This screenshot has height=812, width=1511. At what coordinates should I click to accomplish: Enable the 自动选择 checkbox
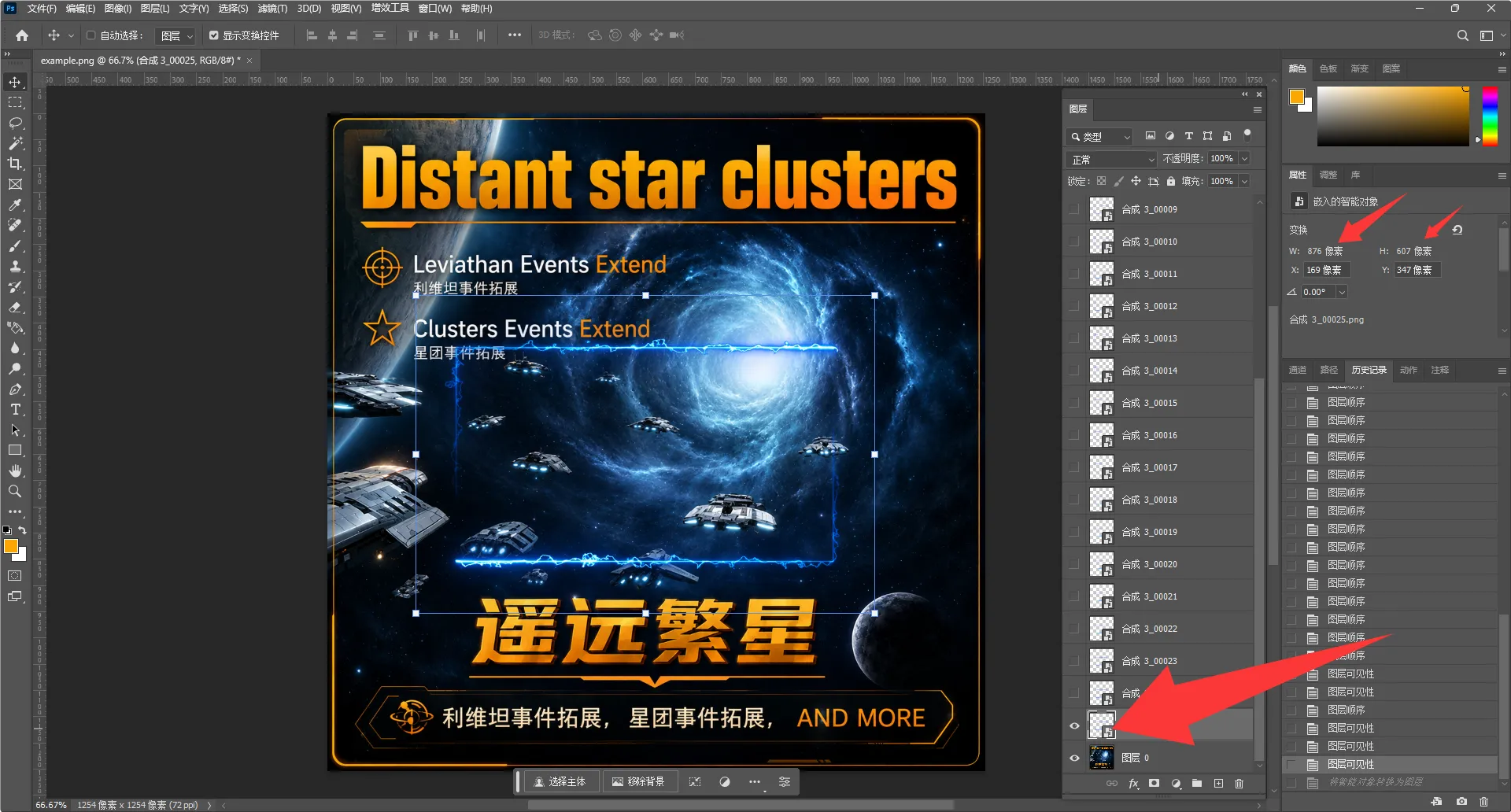point(91,35)
